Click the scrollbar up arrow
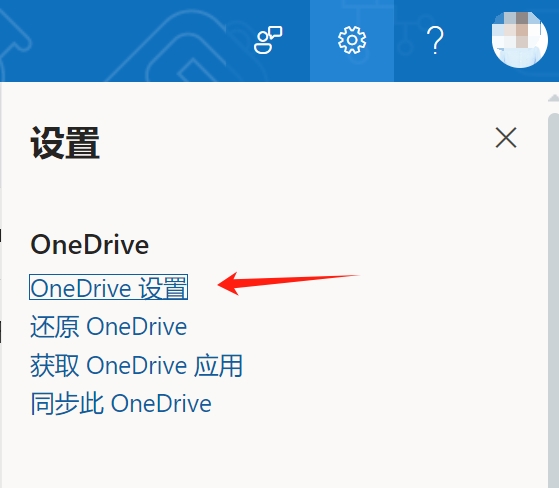The height and width of the screenshot is (488, 559). [553, 98]
